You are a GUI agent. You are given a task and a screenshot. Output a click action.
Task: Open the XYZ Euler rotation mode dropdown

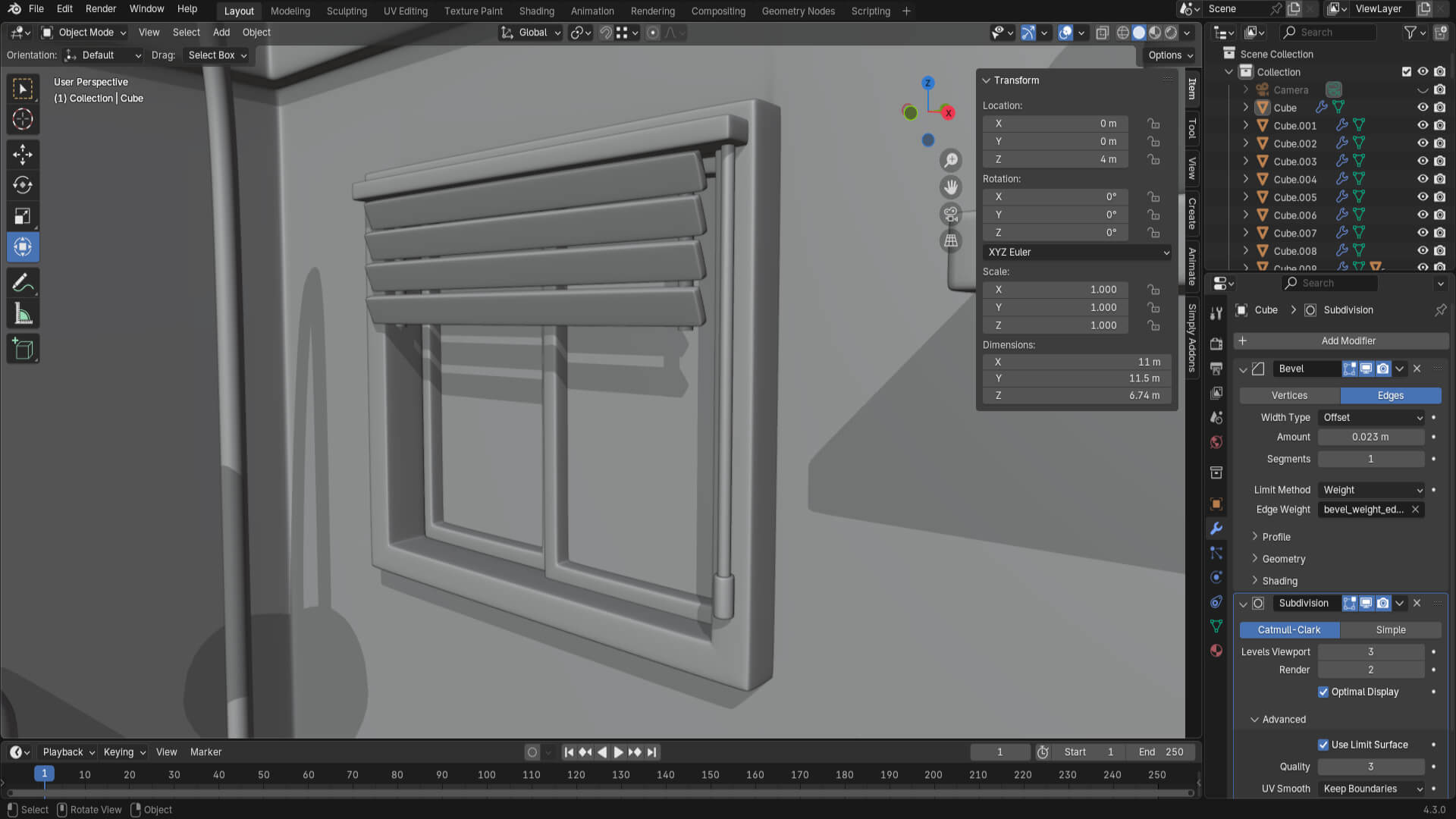[x=1077, y=252]
